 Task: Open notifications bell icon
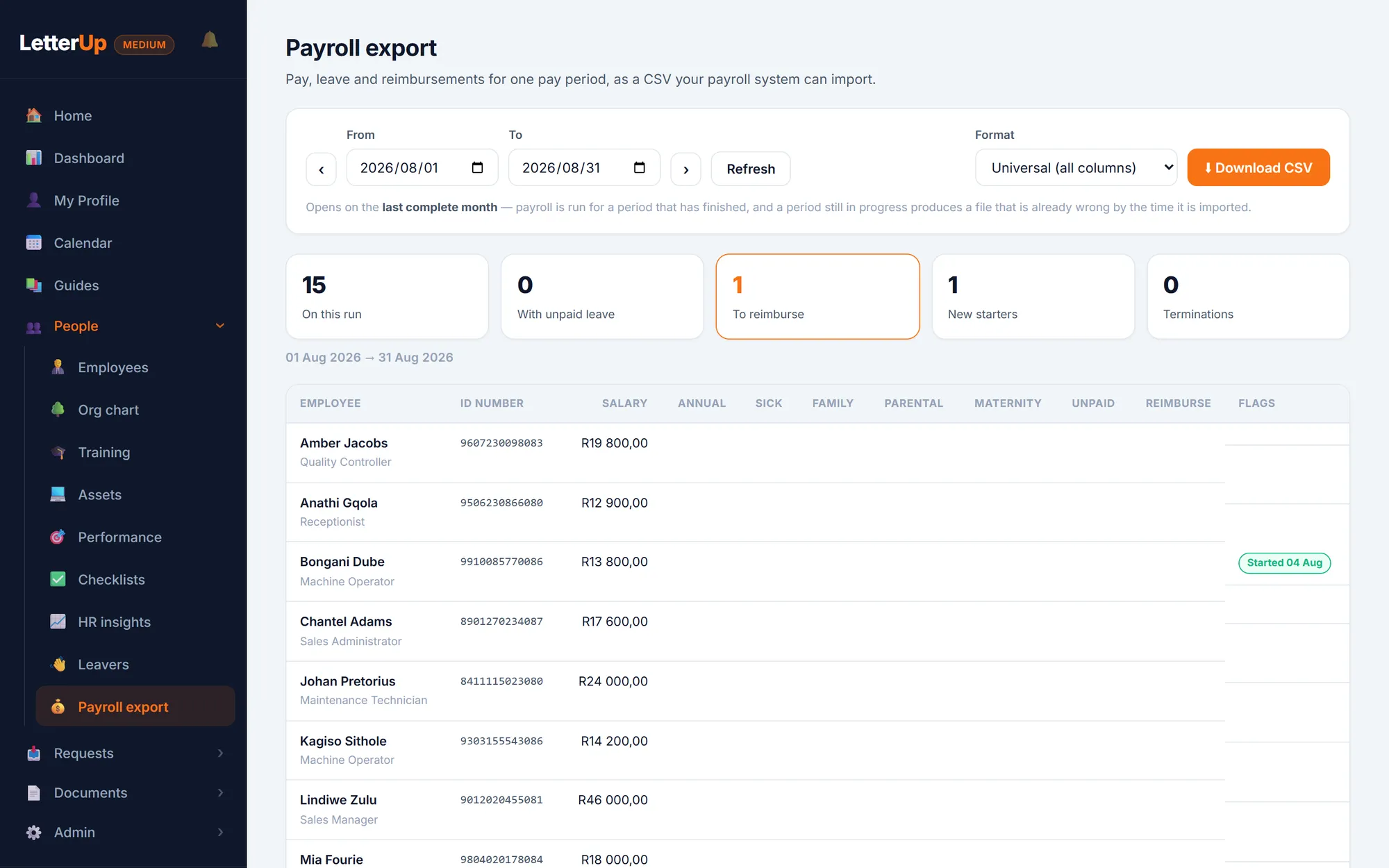click(x=210, y=40)
